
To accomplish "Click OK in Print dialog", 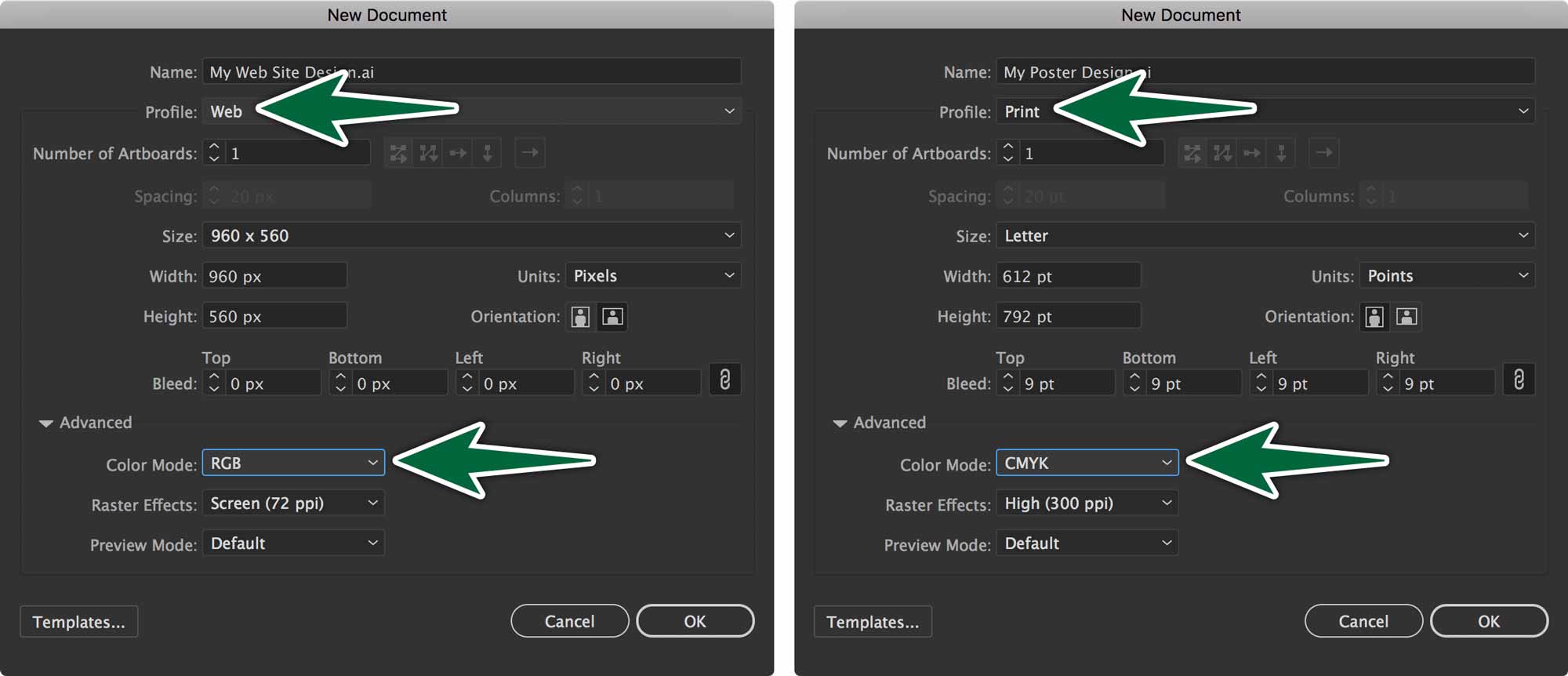I will pyautogui.click(x=1490, y=621).
